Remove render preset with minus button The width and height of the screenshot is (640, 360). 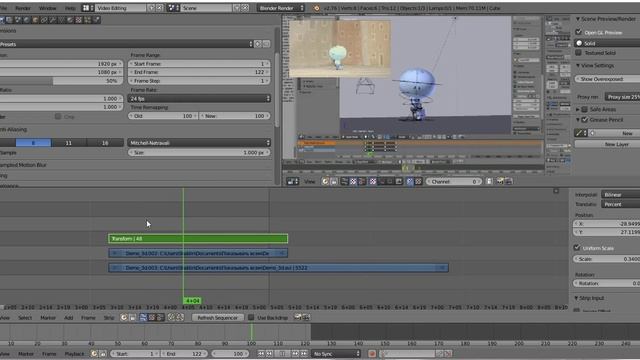(266, 44)
